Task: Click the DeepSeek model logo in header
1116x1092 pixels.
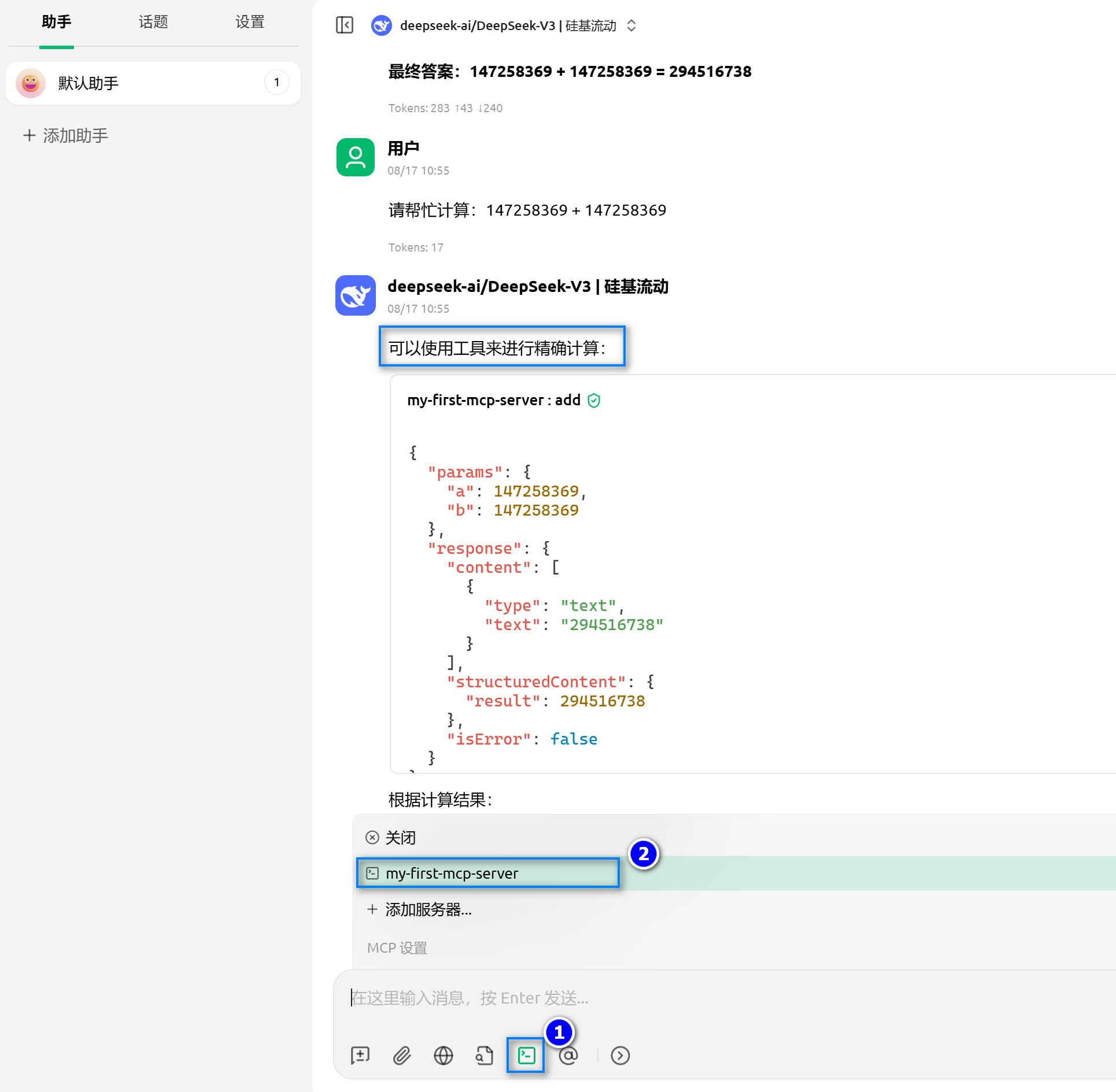Action: (382, 25)
